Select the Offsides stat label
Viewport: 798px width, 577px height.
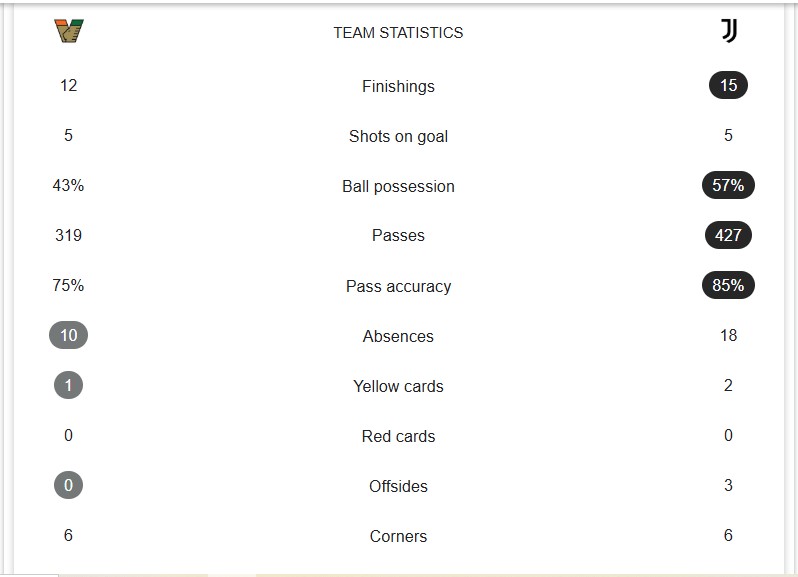coord(398,486)
